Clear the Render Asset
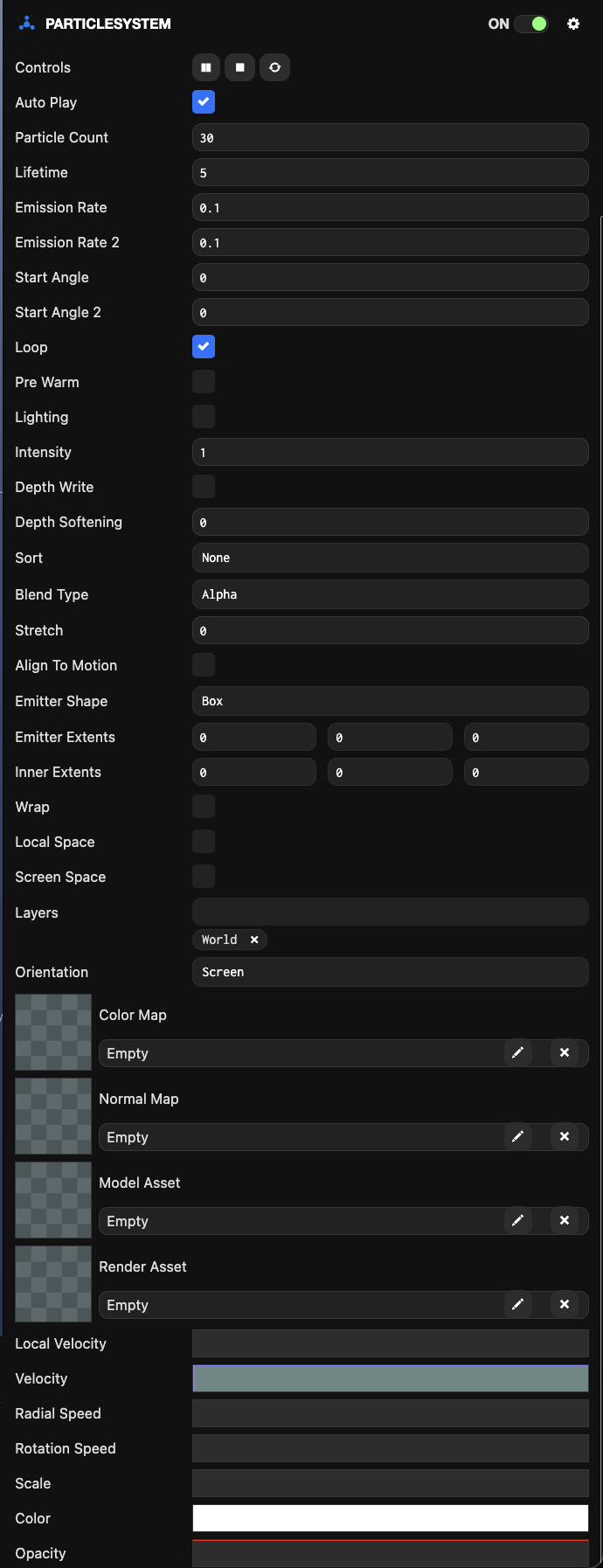 [x=565, y=1304]
